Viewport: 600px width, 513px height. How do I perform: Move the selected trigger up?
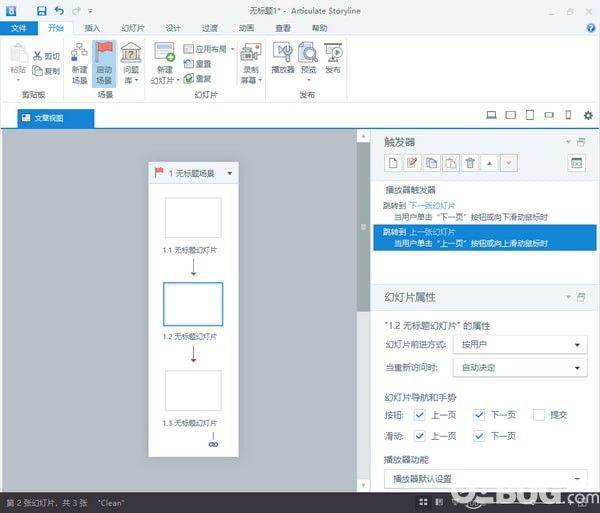coord(489,163)
